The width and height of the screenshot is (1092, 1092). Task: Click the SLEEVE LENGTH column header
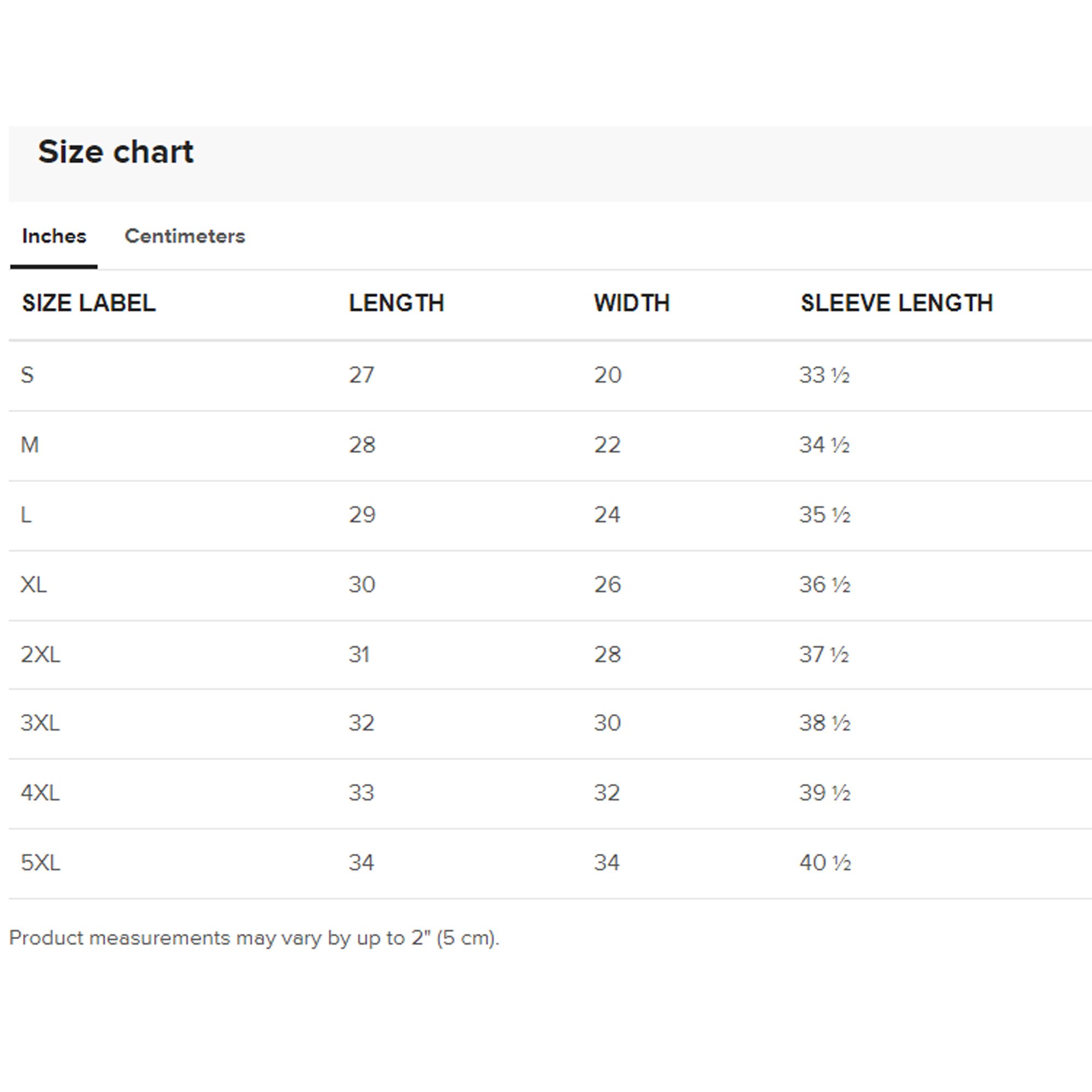pos(897,303)
